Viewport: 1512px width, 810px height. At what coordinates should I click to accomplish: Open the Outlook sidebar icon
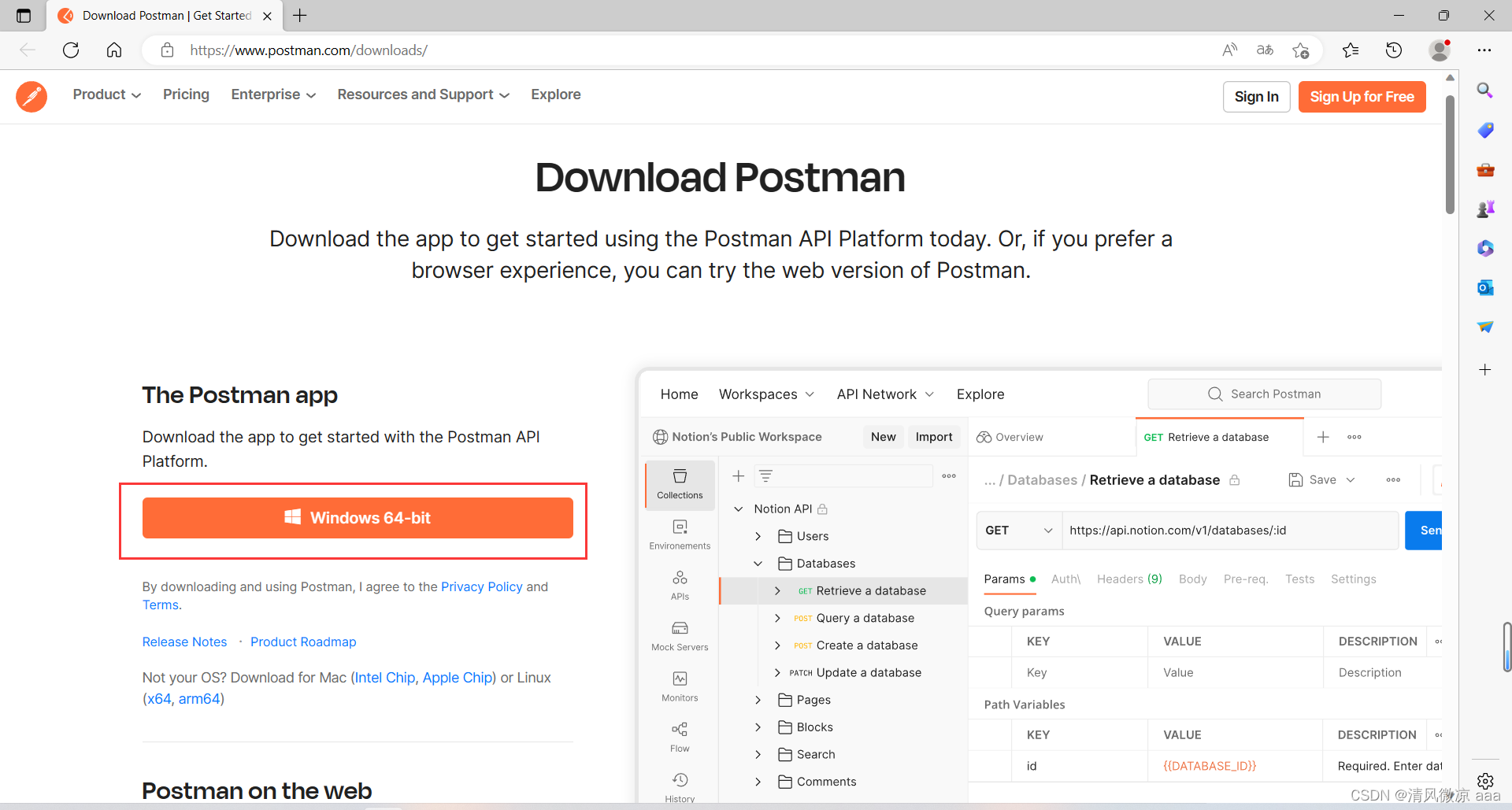pyautogui.click(x=1485, y=287)
